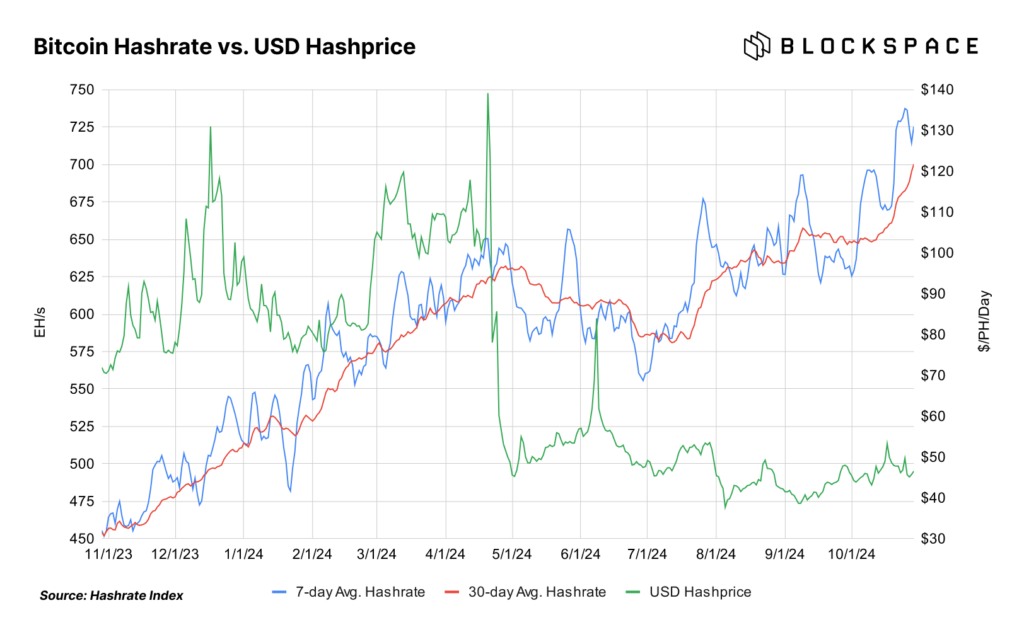The height and width of the screenshot is (632, 1024).
Task: Click the 525 left axis label
Action: click(82, 426)
